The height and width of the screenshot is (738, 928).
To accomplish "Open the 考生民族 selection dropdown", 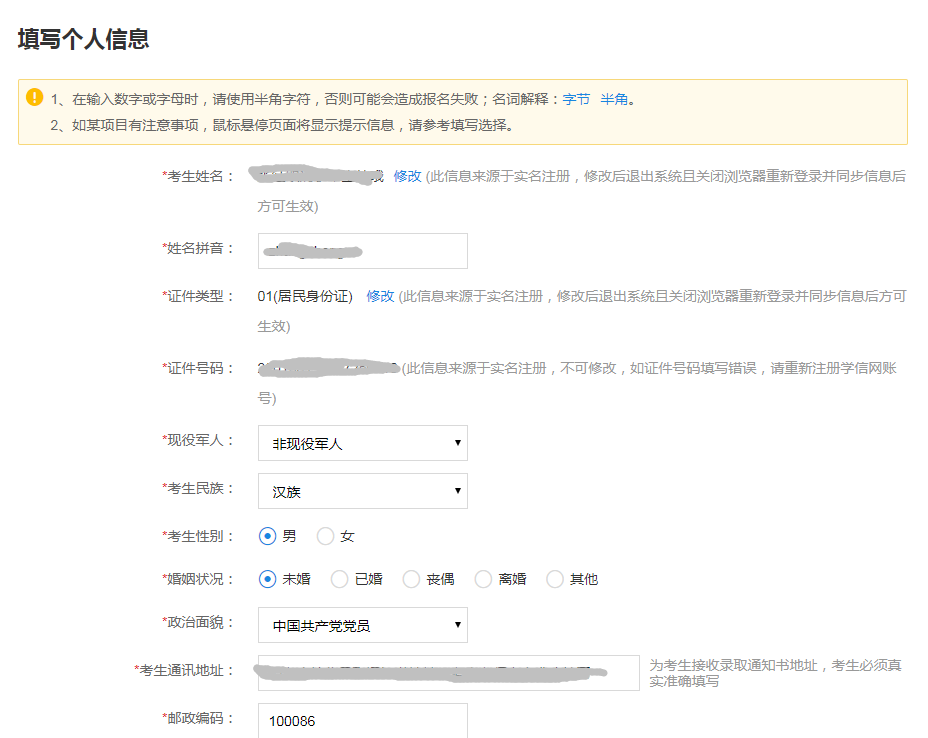I will pos(362,491).
